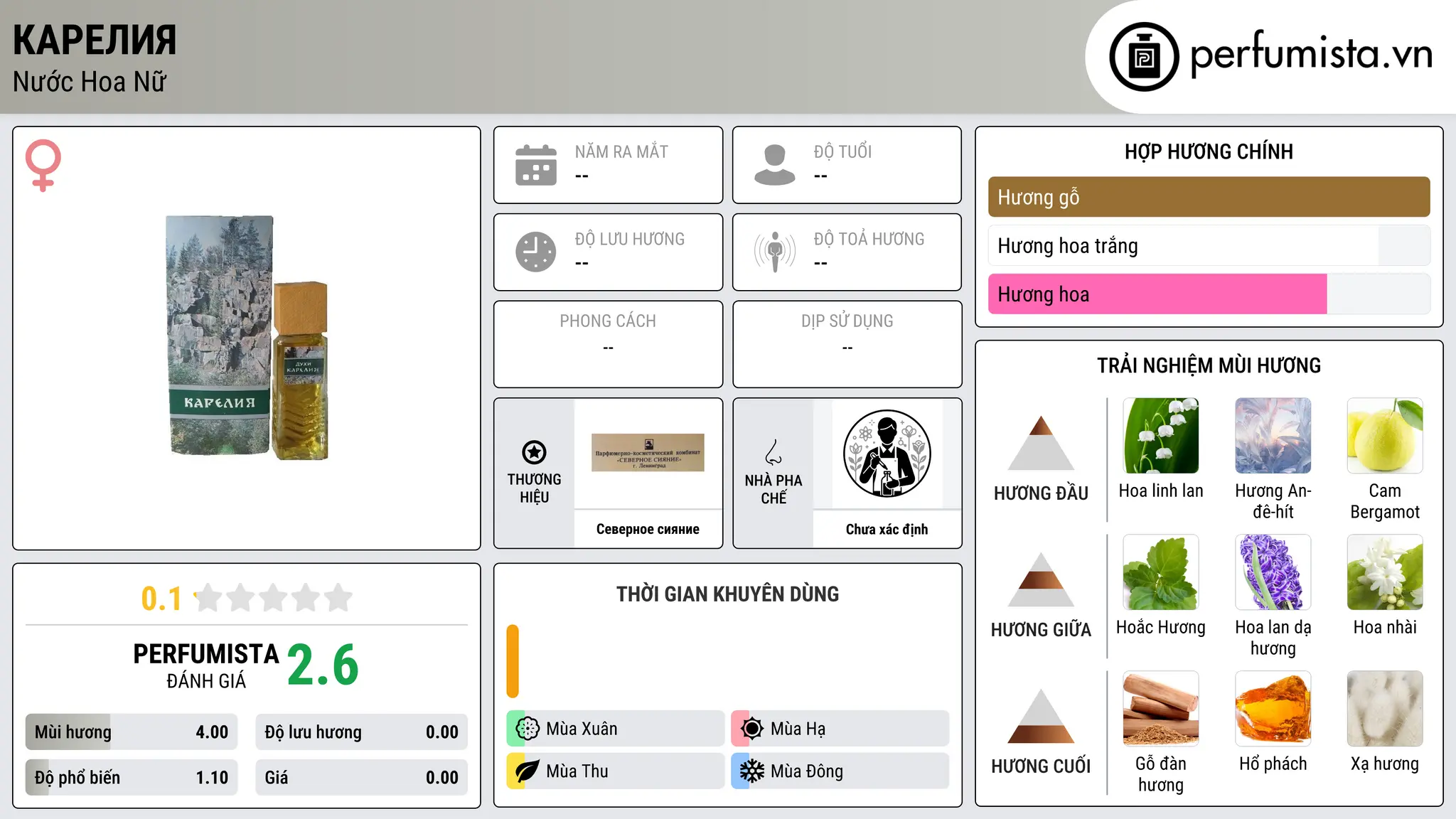Viewport: 1456px width, 819px height.
Task: Click the Hương giữa label
Action: tap(1041, 630)
